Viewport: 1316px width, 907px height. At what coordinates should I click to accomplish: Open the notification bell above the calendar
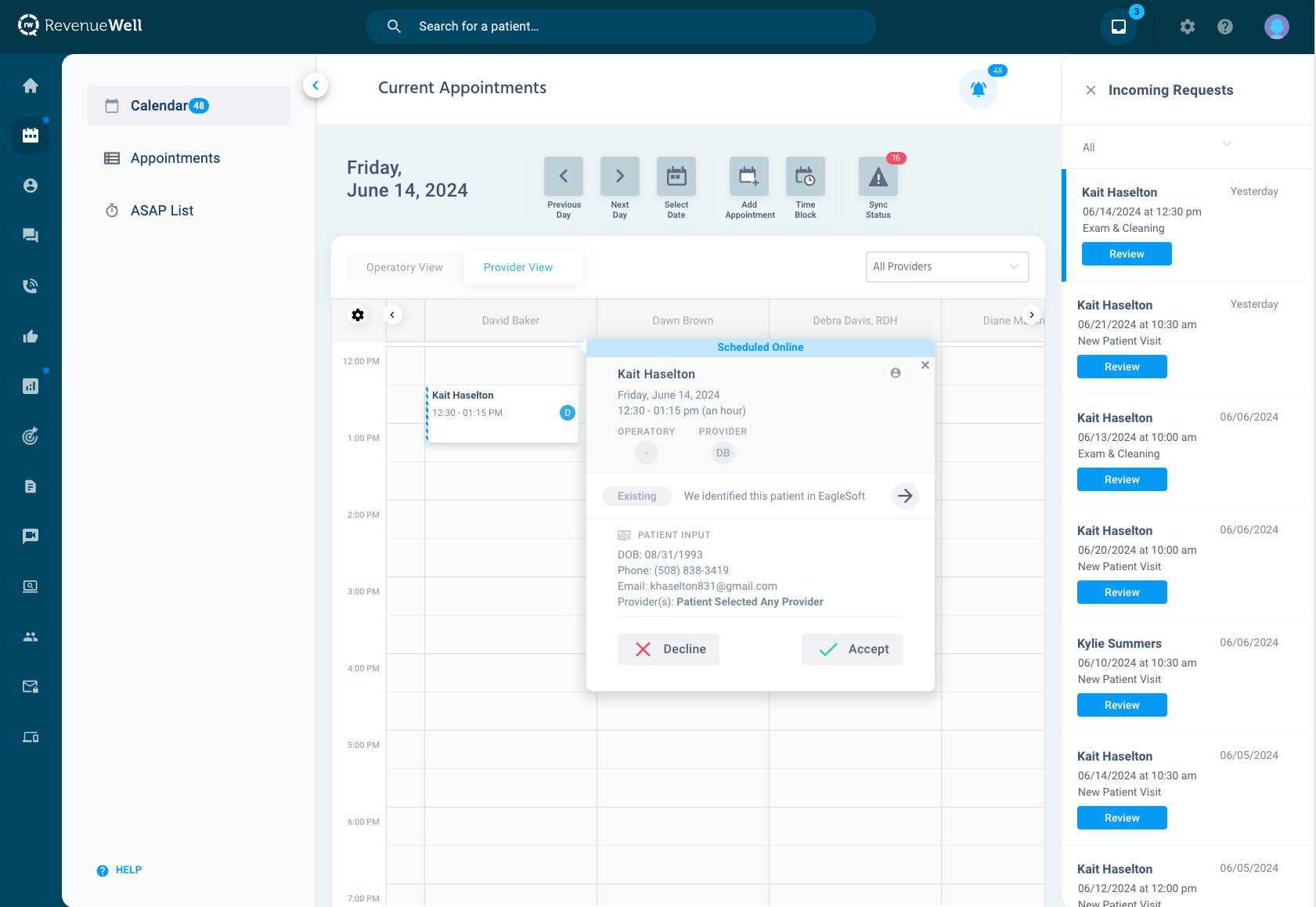coord(978,89)
